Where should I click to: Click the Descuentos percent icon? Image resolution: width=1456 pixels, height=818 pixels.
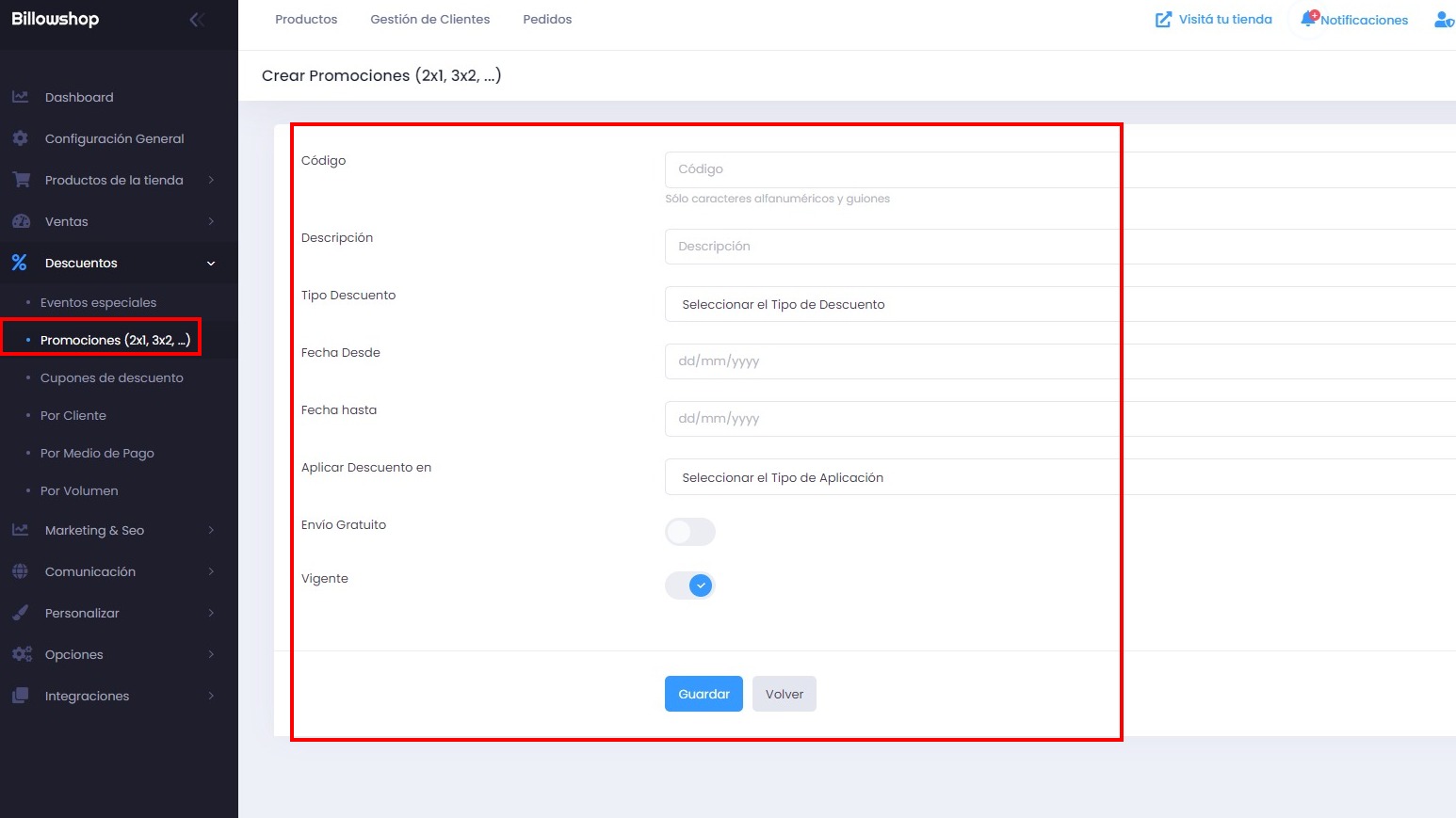pos(20,263)
